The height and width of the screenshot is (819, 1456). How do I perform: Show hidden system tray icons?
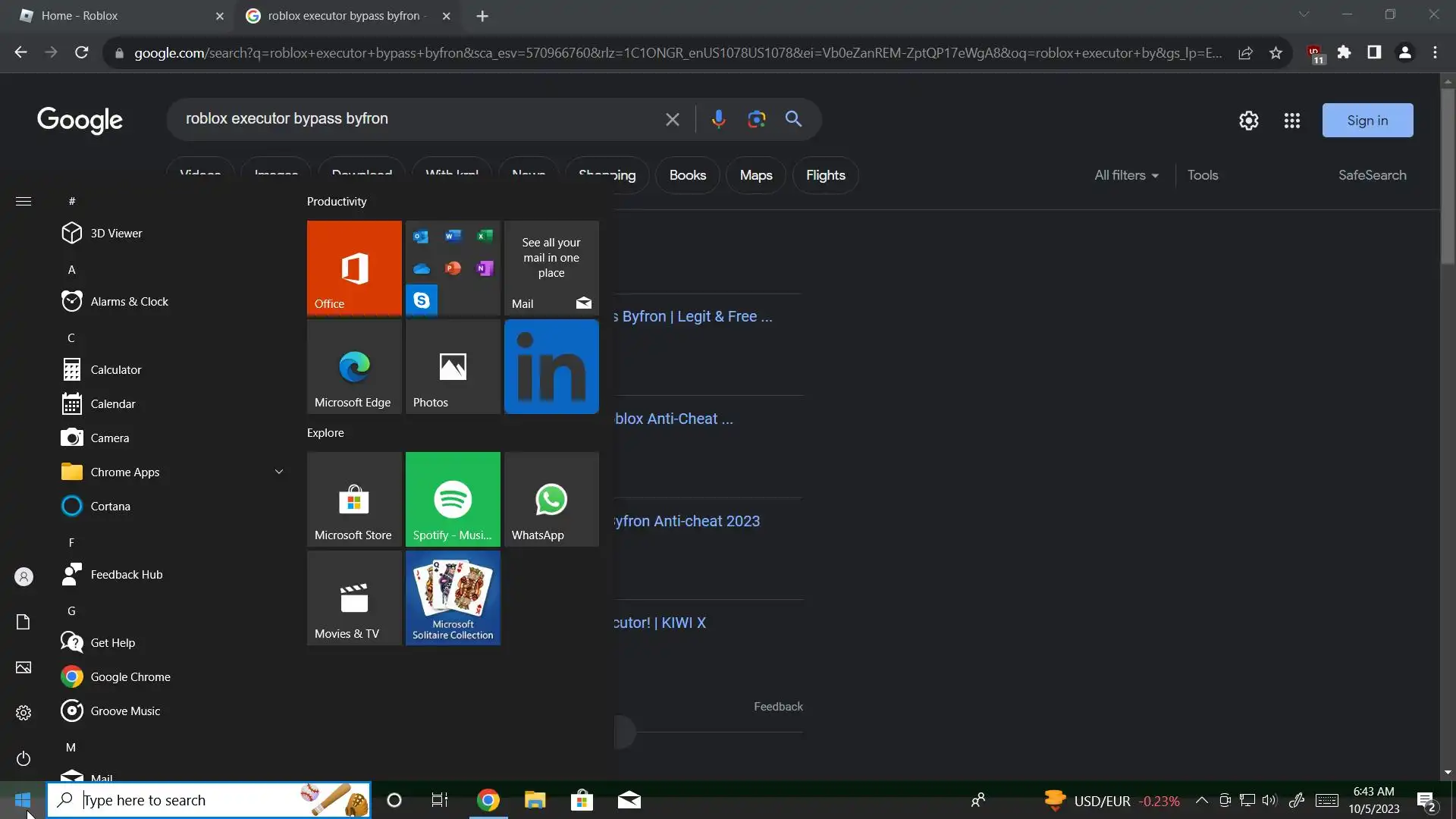[1201, 800]
